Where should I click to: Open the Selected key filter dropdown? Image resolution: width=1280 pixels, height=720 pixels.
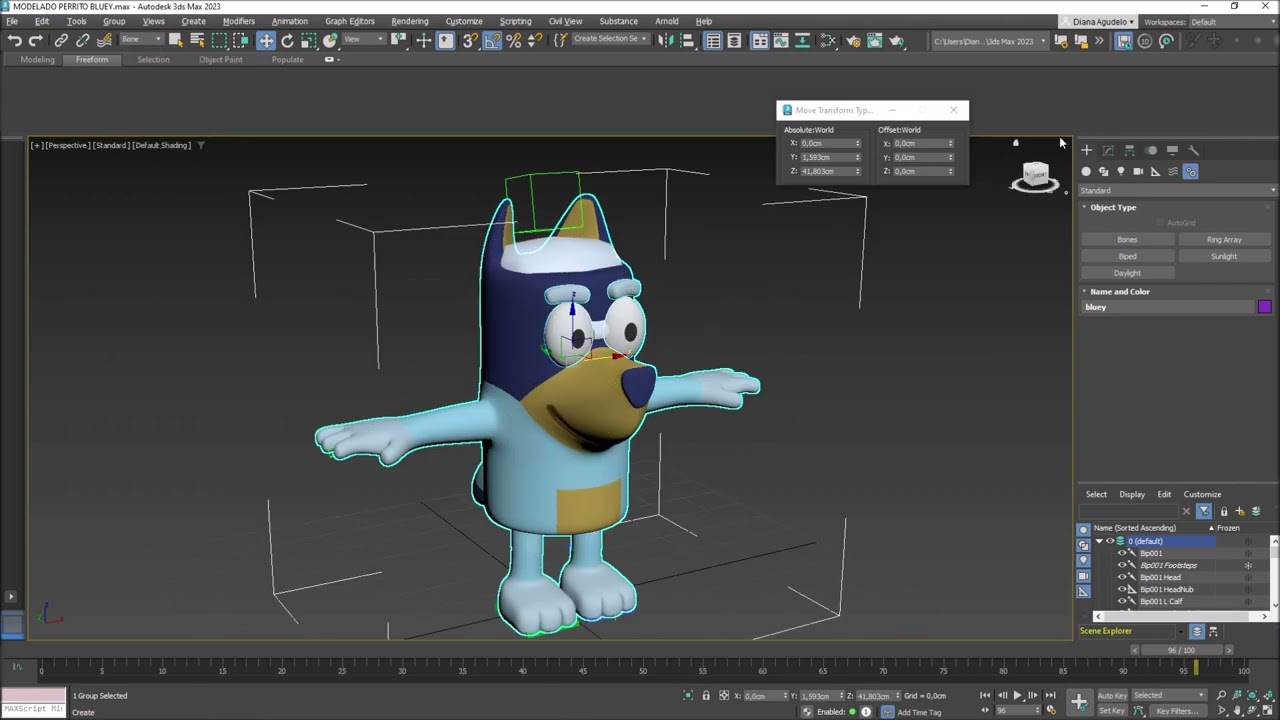coord(1169,695)
